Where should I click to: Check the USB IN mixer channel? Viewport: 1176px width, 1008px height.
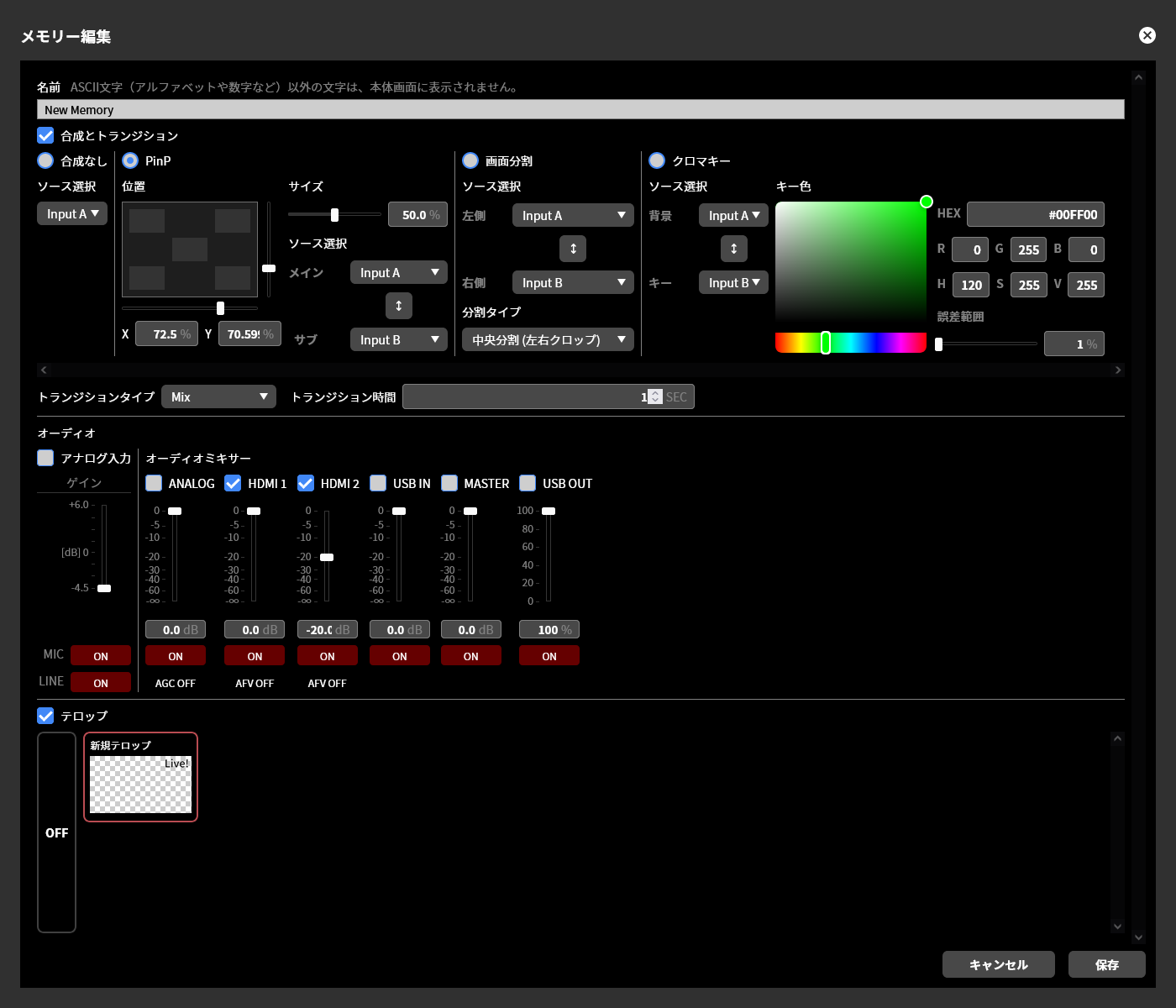pyautogui.click(x=378, y=483)
